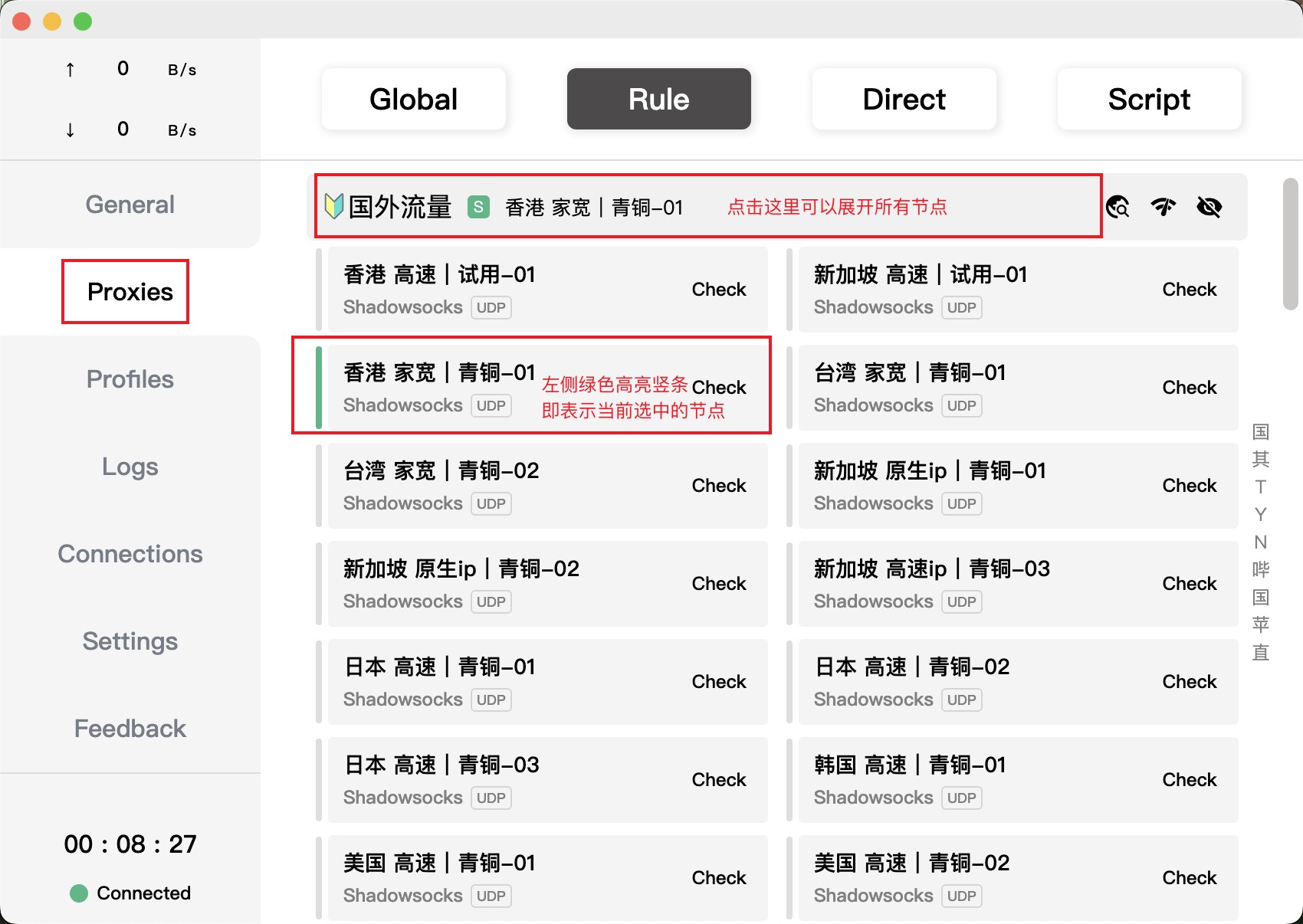Viewport: 1303px width, 924px height.
Task: Click the upload arrow icon
Action: coord(70,70)
